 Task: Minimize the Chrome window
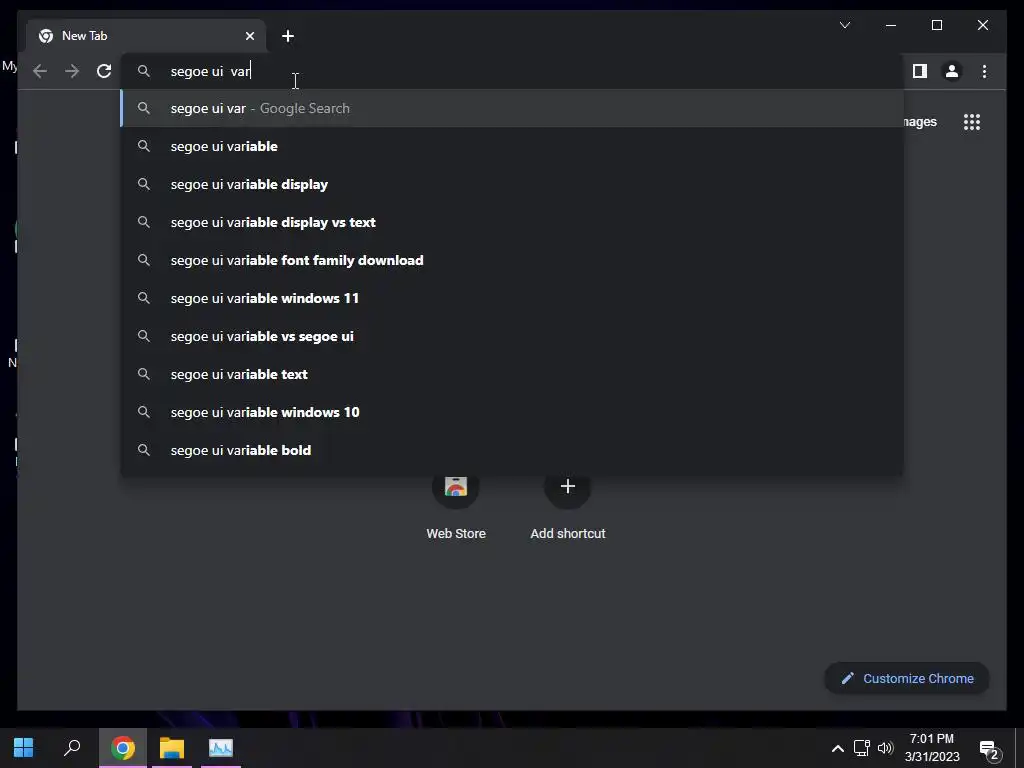(x=891, y=25)
